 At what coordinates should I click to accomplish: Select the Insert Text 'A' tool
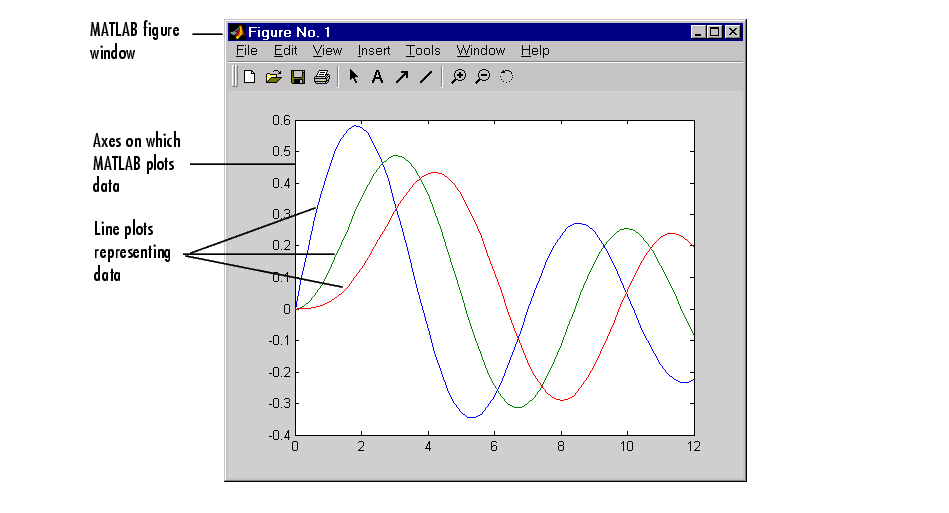377,77
